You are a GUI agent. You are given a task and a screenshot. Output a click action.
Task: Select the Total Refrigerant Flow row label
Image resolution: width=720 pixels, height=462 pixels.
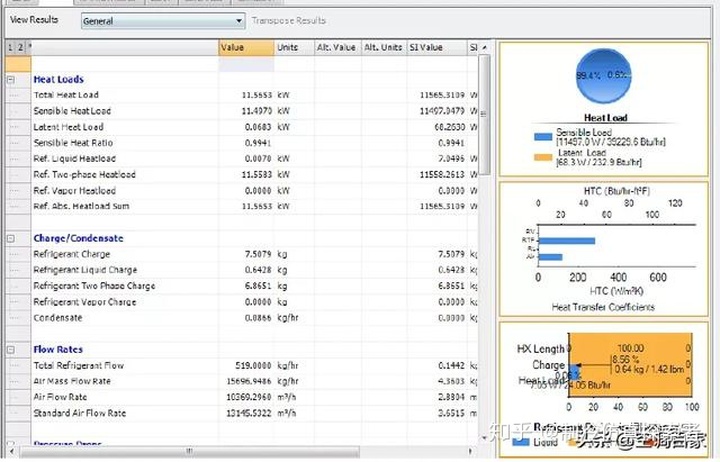[79, 366]
